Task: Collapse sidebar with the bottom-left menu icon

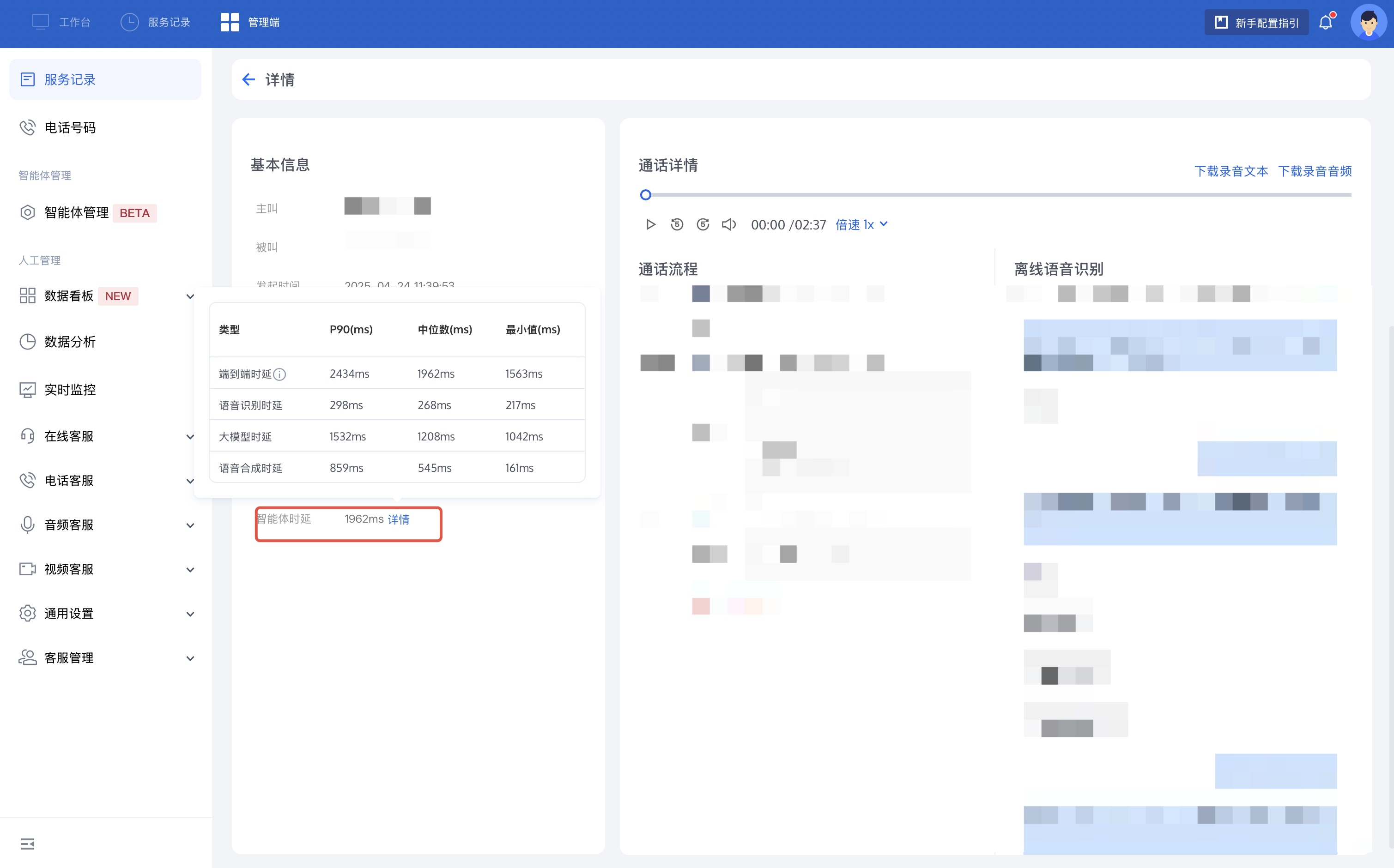Action: click(x=28, y=844)
